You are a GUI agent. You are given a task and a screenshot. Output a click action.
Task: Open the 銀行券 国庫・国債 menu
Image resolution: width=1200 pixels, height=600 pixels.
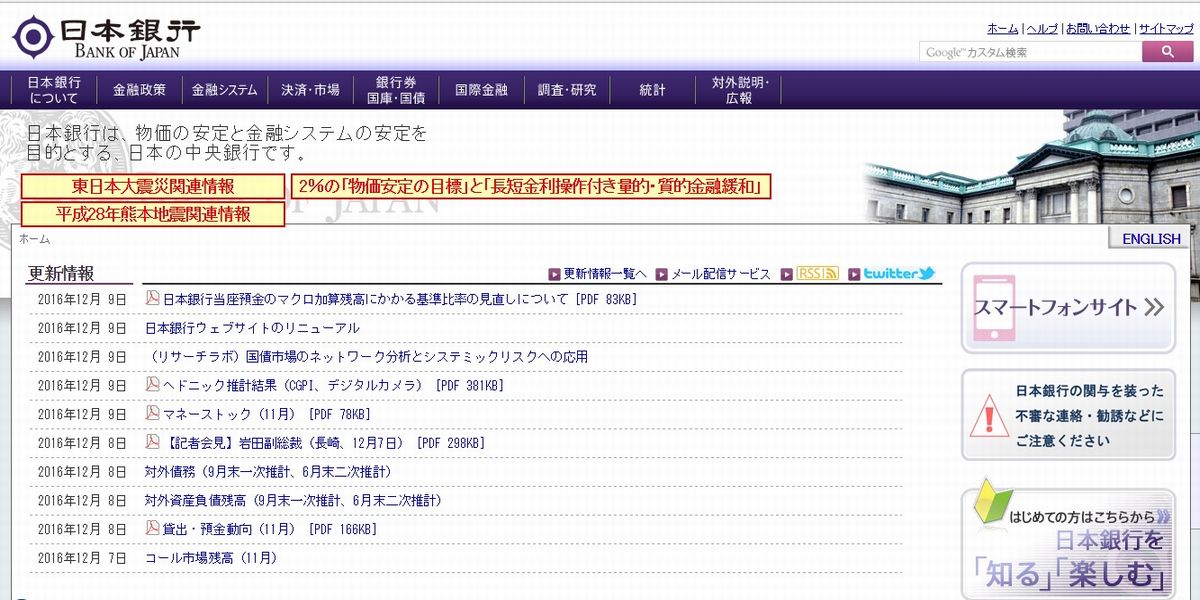[396, 90]
